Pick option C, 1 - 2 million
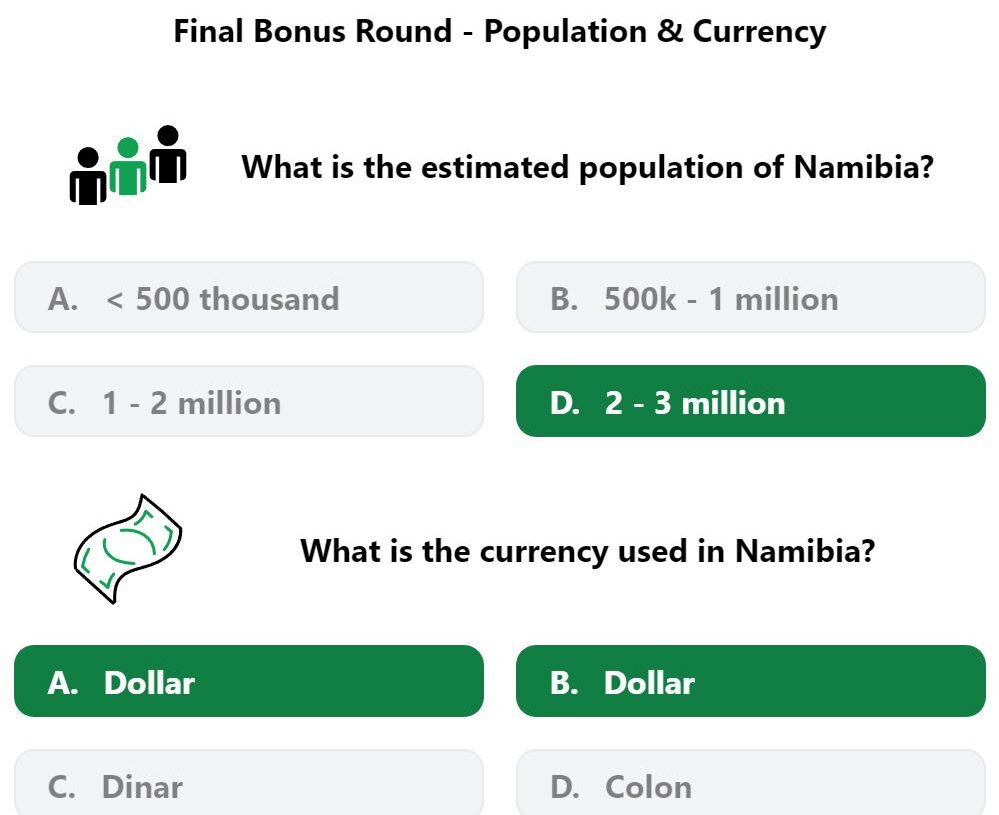This screenshot has height=815, width=999. click(249, 401)
